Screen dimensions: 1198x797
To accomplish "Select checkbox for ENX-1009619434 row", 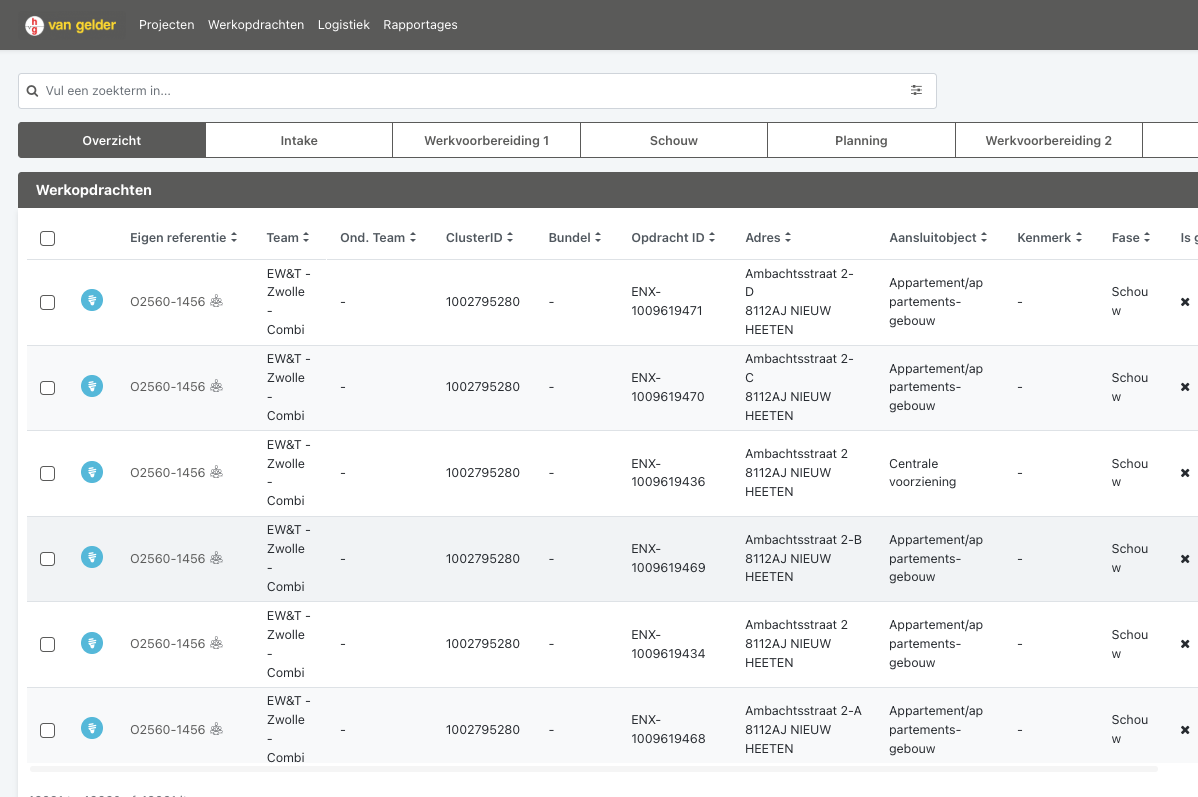I will point(47,644).
